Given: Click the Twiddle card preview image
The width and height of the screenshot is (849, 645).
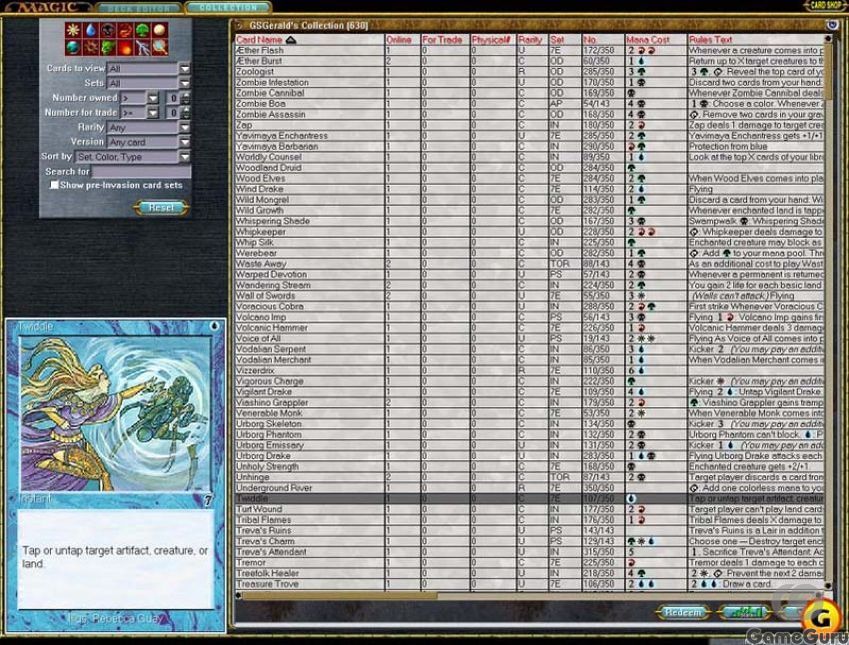Looking at the screenshot, I should point(115,413).
